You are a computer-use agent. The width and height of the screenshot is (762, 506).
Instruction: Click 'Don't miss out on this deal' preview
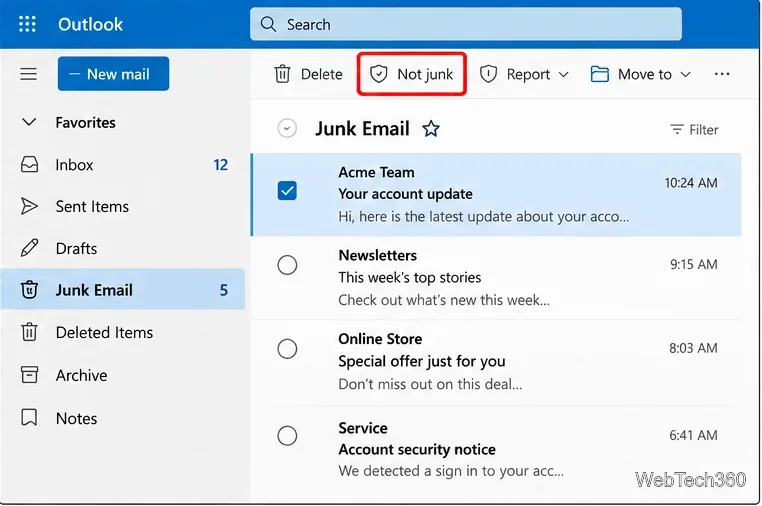430,384
